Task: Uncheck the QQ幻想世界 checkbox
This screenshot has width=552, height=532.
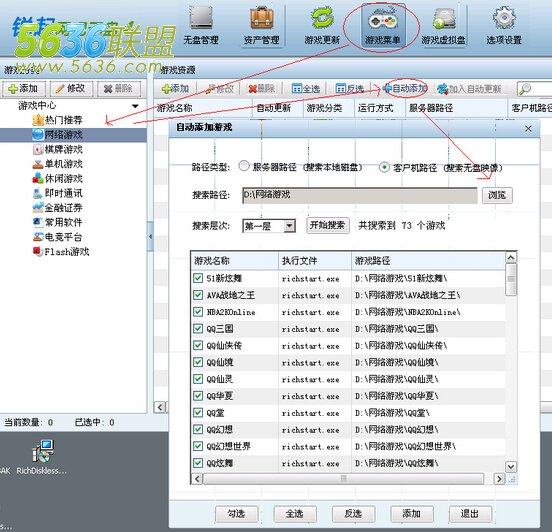Action: 198,446
